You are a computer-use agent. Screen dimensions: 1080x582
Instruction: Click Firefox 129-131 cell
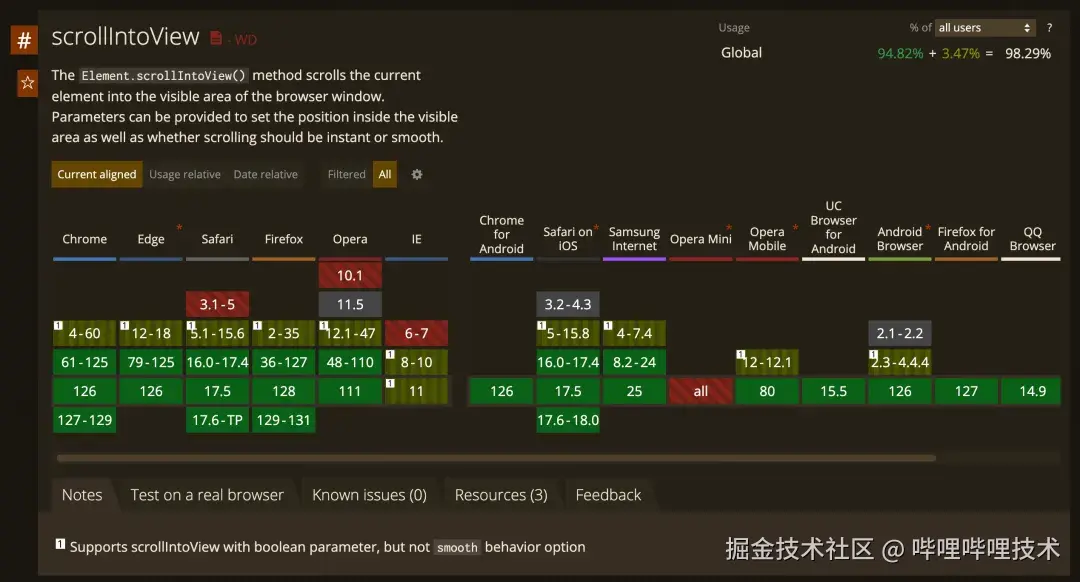(x=284, y=420)
